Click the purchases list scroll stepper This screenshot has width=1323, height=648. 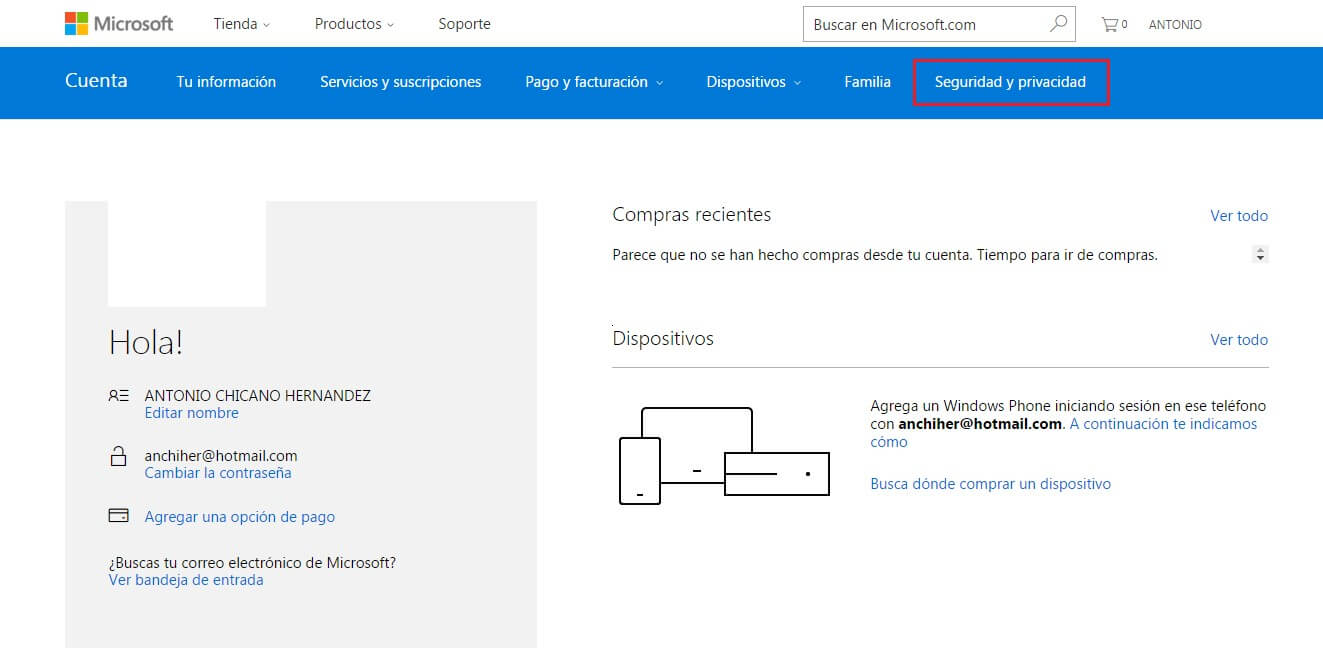(1260, 255)
